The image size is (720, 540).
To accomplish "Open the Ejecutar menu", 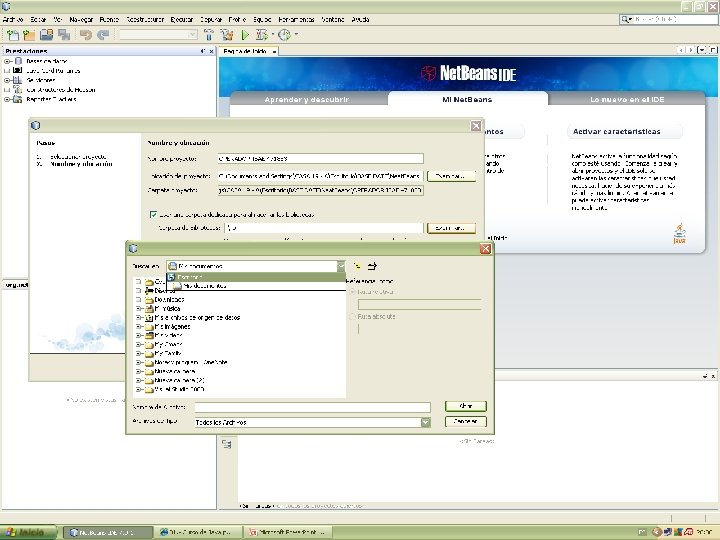I will (182, 19).
